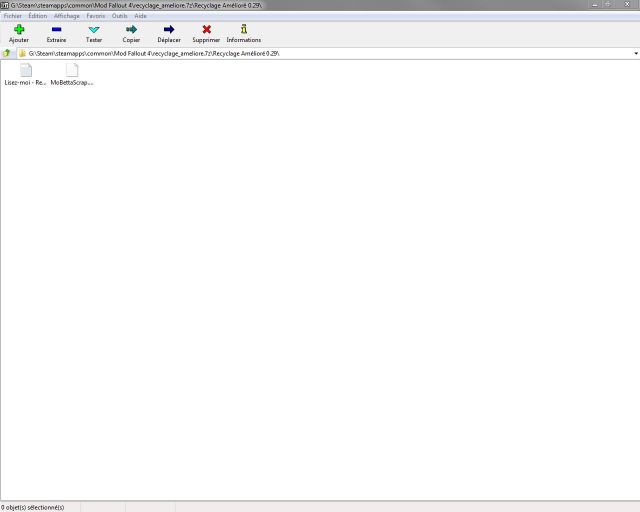Screen dimensions: 640x512
Task: Click the Ajouter green plus icon
Action: click(19, 29)
